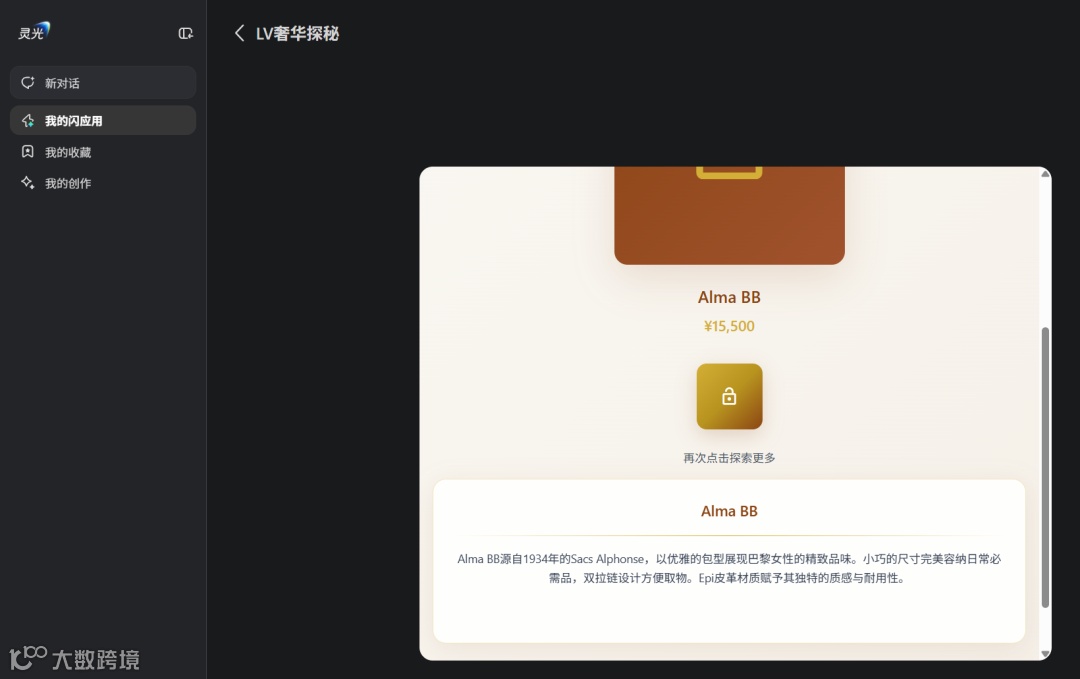Click the scrollbar up arrow in the app panel
Image resolution: width=1080 pixels, height=679 pixels.
point(1045,174)
